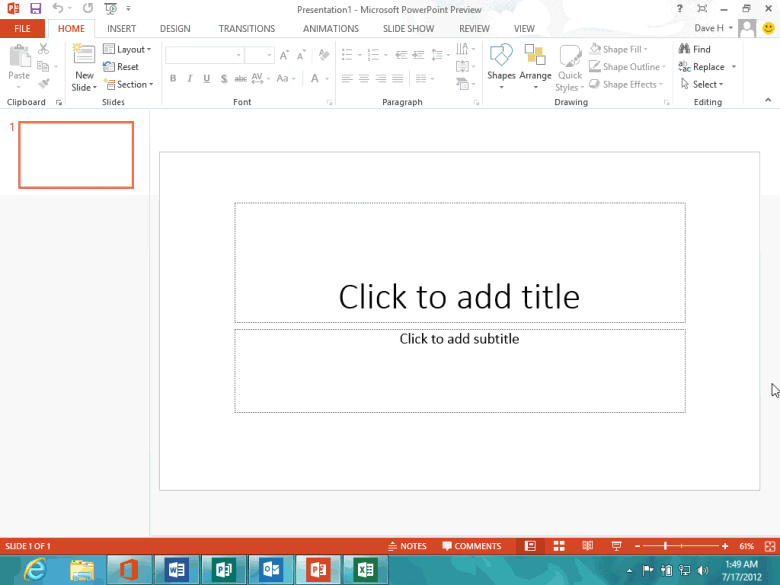Click the Save icon in quick access toolbar

click(35, 8)
